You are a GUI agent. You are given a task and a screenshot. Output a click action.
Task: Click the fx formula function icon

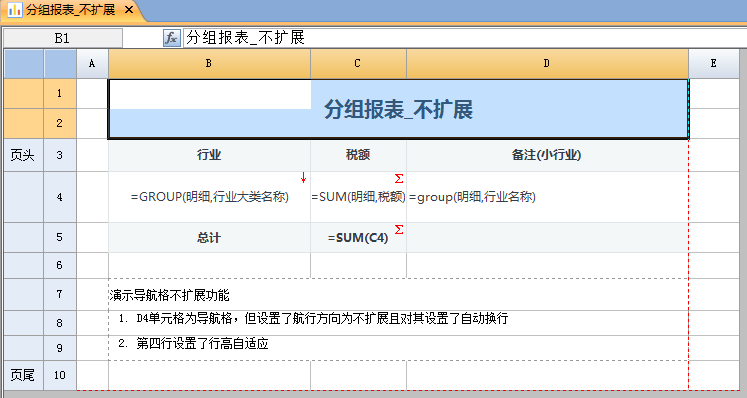172,38
